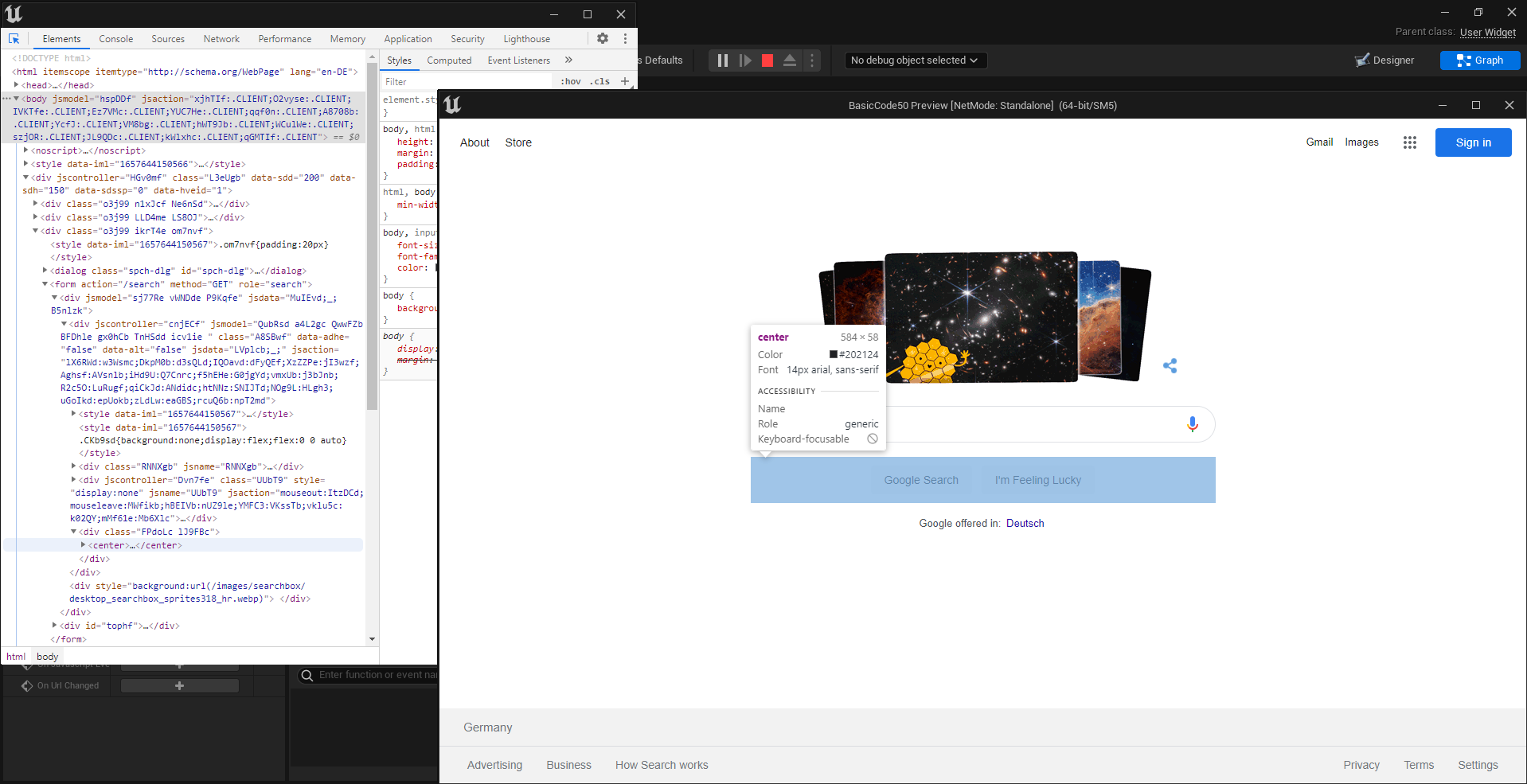Open Gmail link
Viewport: 1527px width, 784px height.
pos(1319,142)
